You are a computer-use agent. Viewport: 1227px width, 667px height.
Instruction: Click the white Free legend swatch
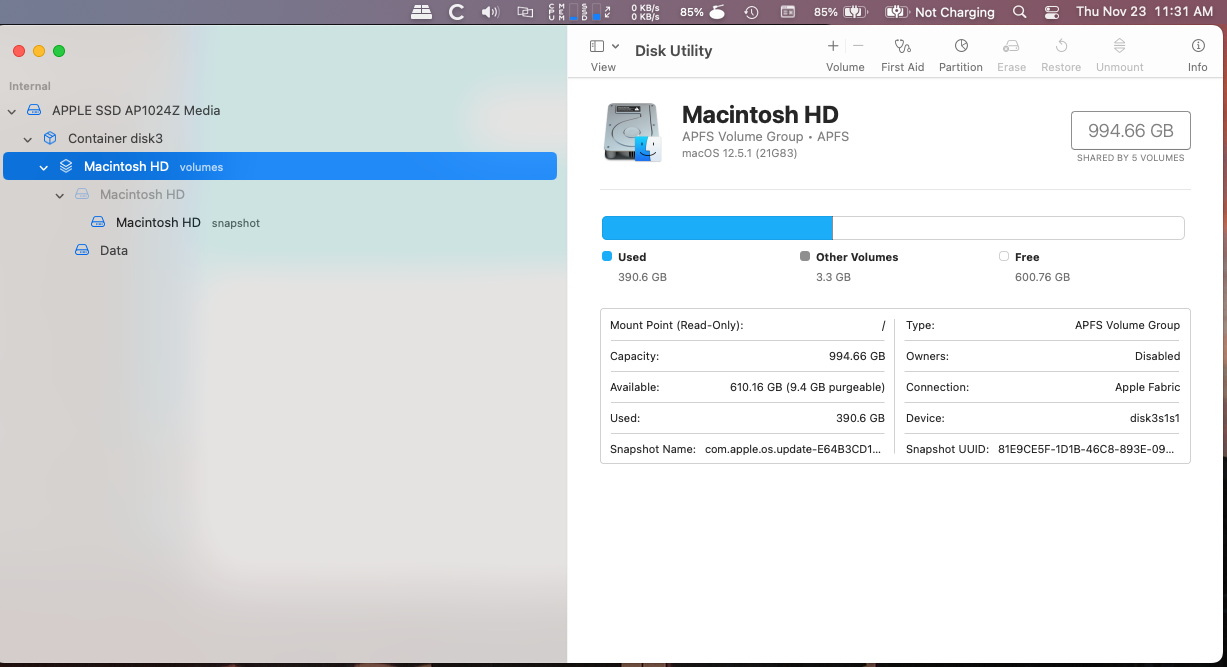(x=1003, y=257)
